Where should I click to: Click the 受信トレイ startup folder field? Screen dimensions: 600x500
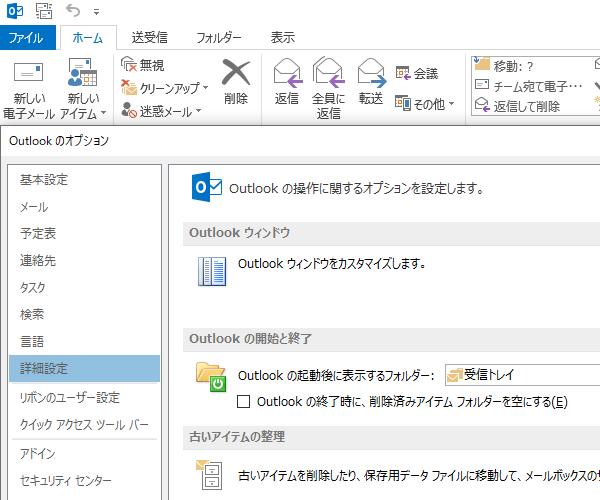coord(520,376)
